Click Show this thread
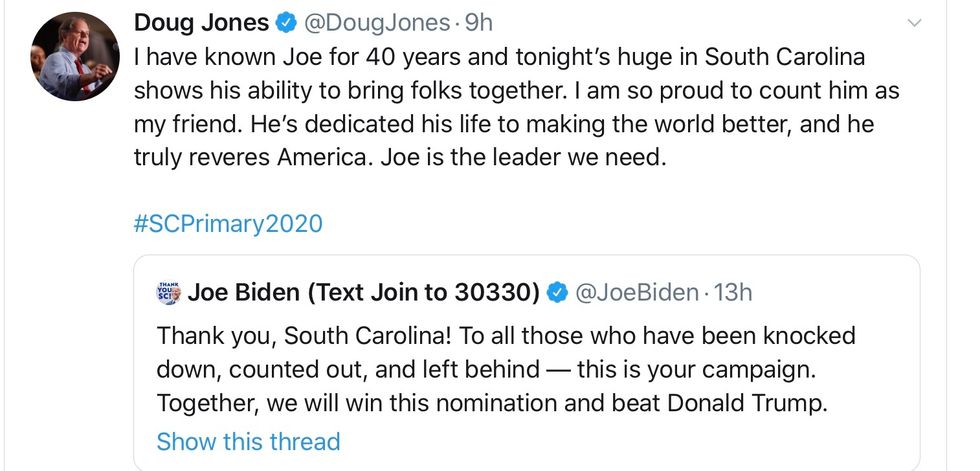The height and width of the screenshot is (471, 980). pos(248,441)
